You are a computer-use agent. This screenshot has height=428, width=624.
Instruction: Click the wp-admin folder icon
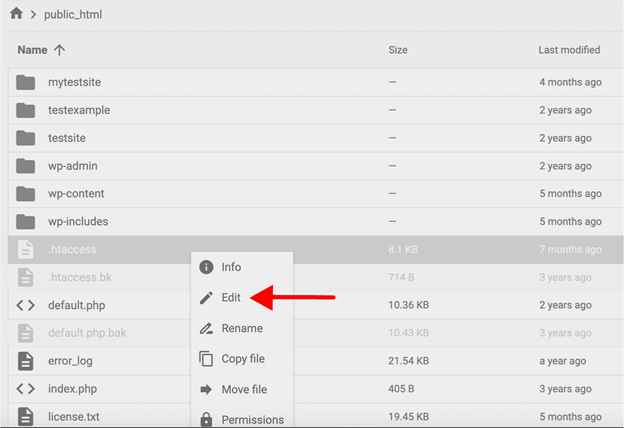26,166
